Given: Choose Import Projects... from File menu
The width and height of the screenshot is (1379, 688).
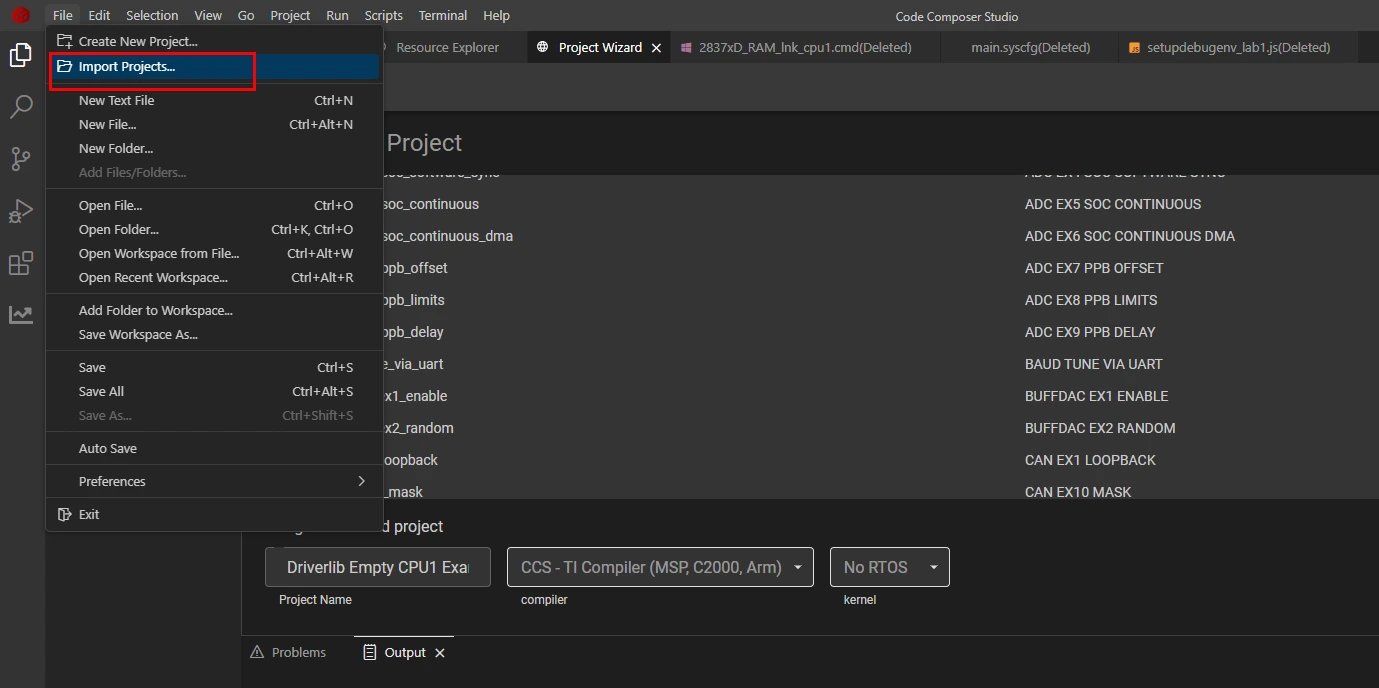Looking at the screenshot, I should click(x=214, y=67).
